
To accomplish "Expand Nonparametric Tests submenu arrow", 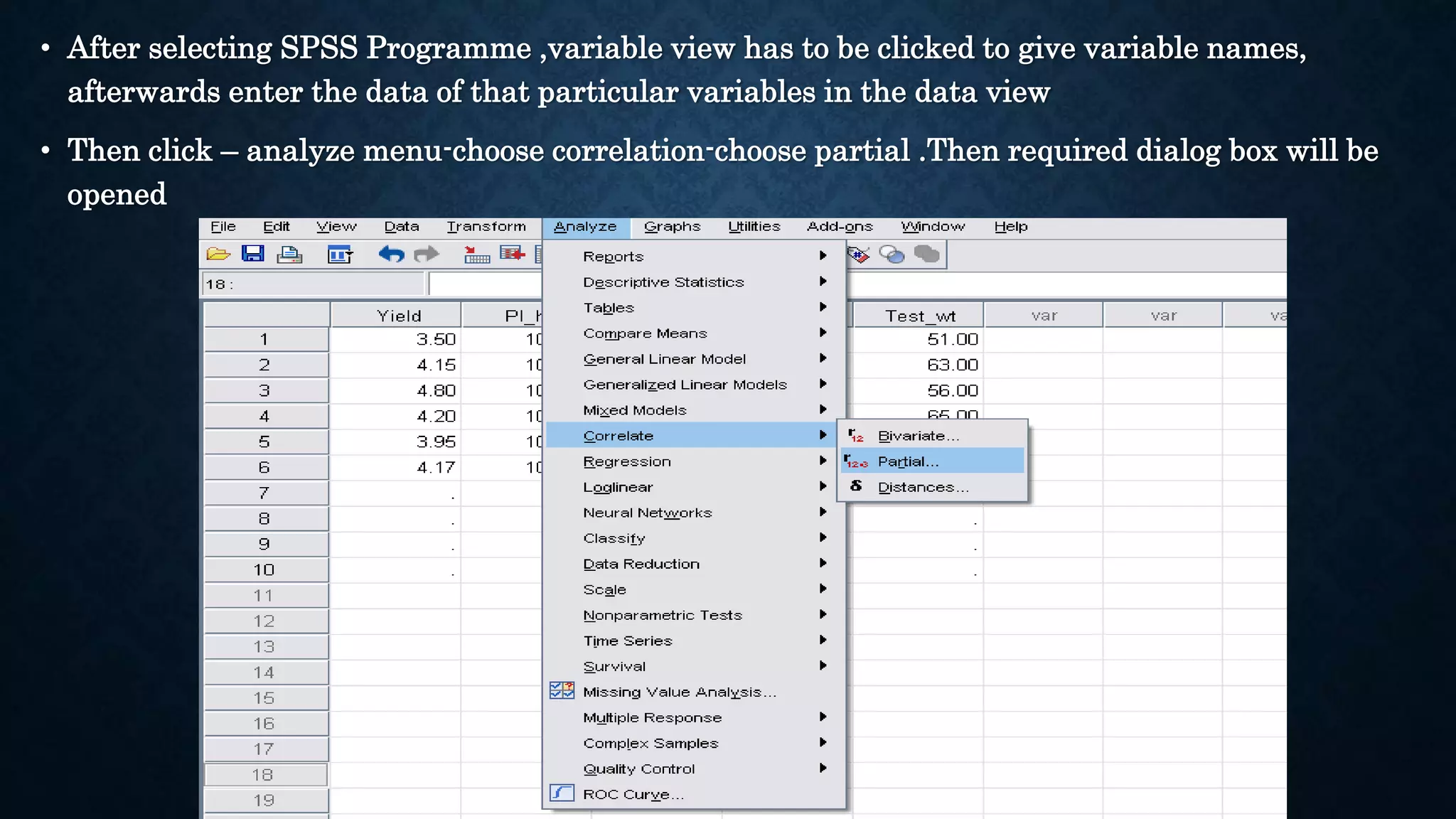I will [x=823, y=614].
